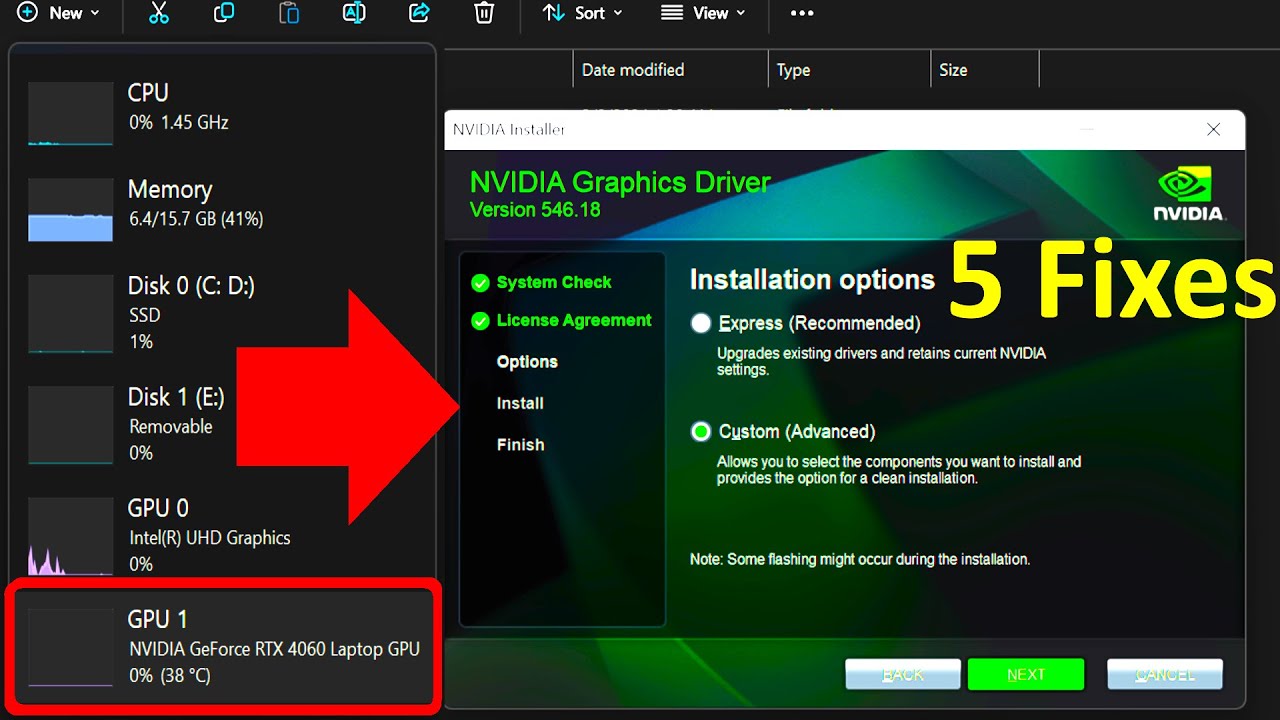Select GPU 1 NVIDIA GeForce RTX 4060 entry
1280x720 pixels.
(x=224, y=647)
